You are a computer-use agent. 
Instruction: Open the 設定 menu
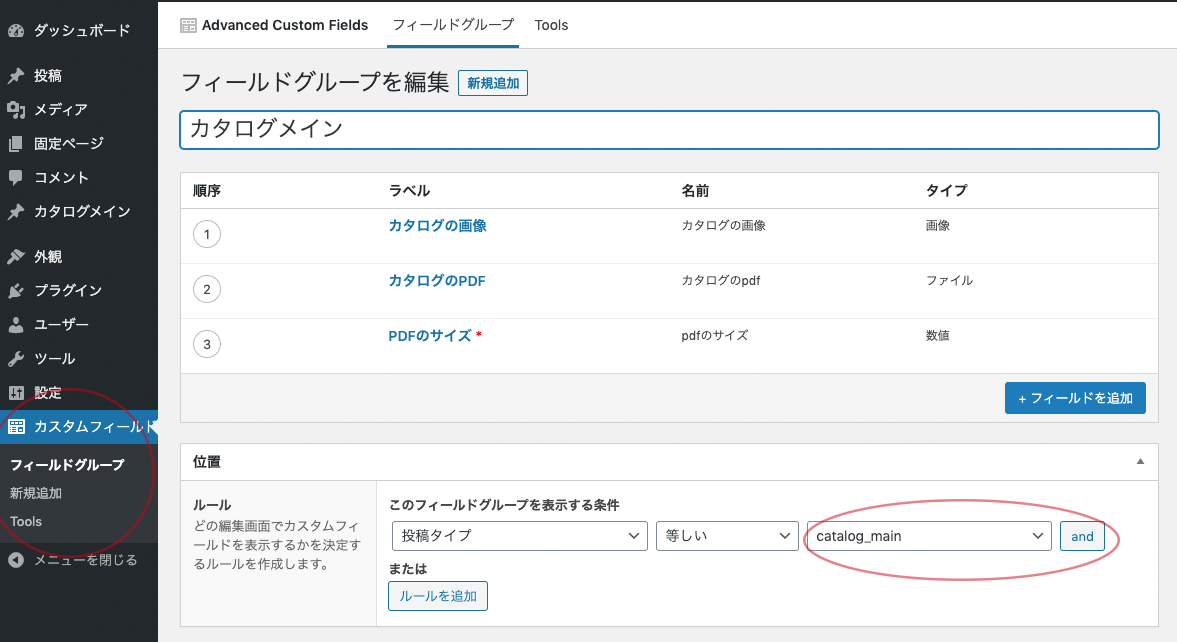[x=47, y=393]
